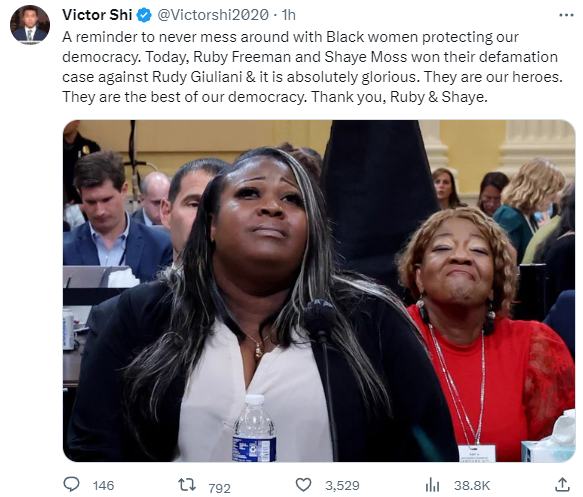Click the 3,529 likes count
This screenshot has height=497, width=583.
pos(342,485)
